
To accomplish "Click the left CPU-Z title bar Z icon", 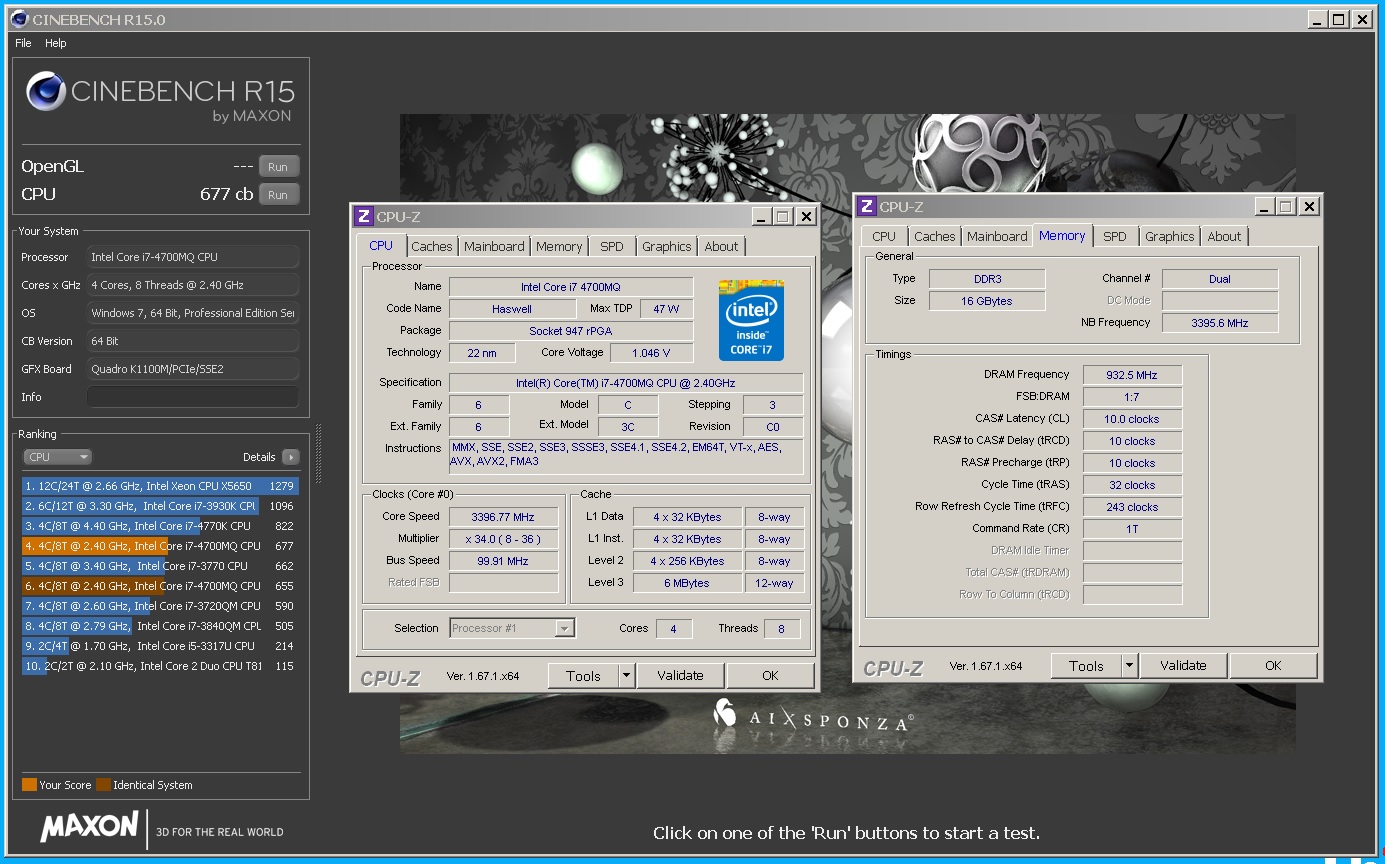I will pyautogui.click(x=364, y=216).
